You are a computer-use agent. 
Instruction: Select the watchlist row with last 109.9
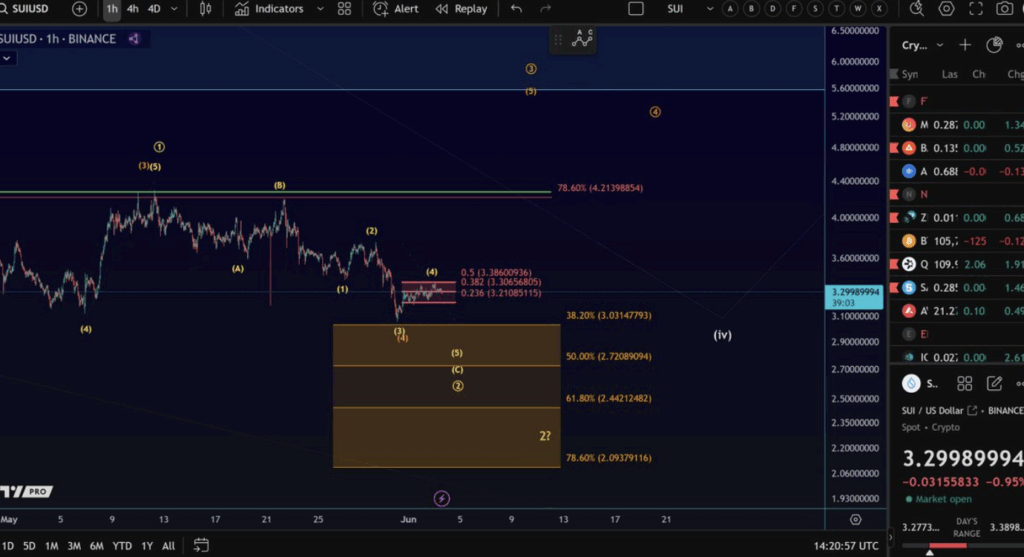[x=956, y=264]
